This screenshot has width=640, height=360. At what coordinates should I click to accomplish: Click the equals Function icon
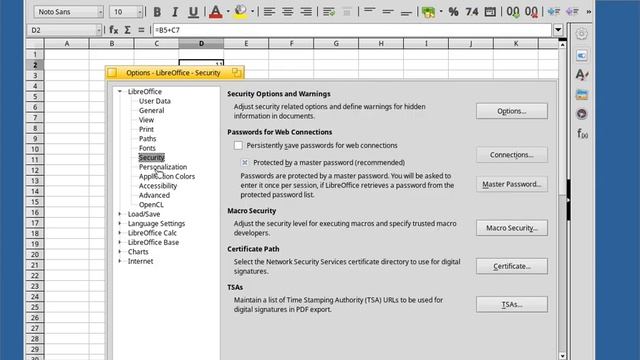141,30
